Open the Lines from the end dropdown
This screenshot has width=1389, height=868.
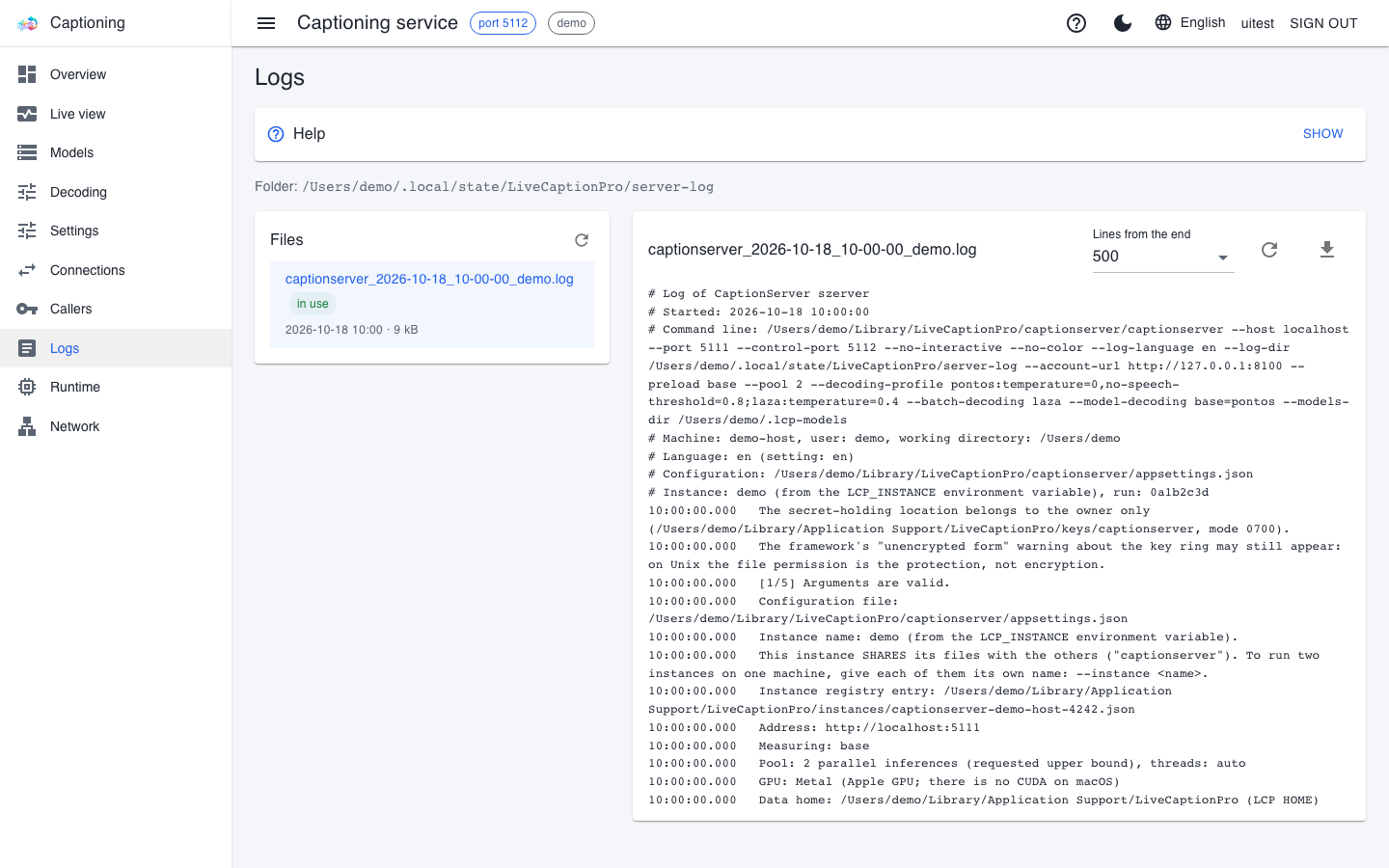[x=1163, y=257]
